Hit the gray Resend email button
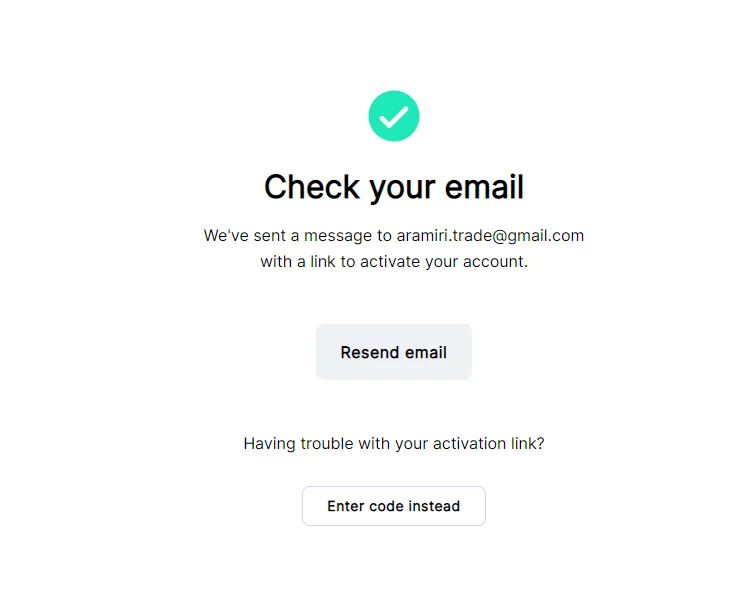 coord(394,352)
